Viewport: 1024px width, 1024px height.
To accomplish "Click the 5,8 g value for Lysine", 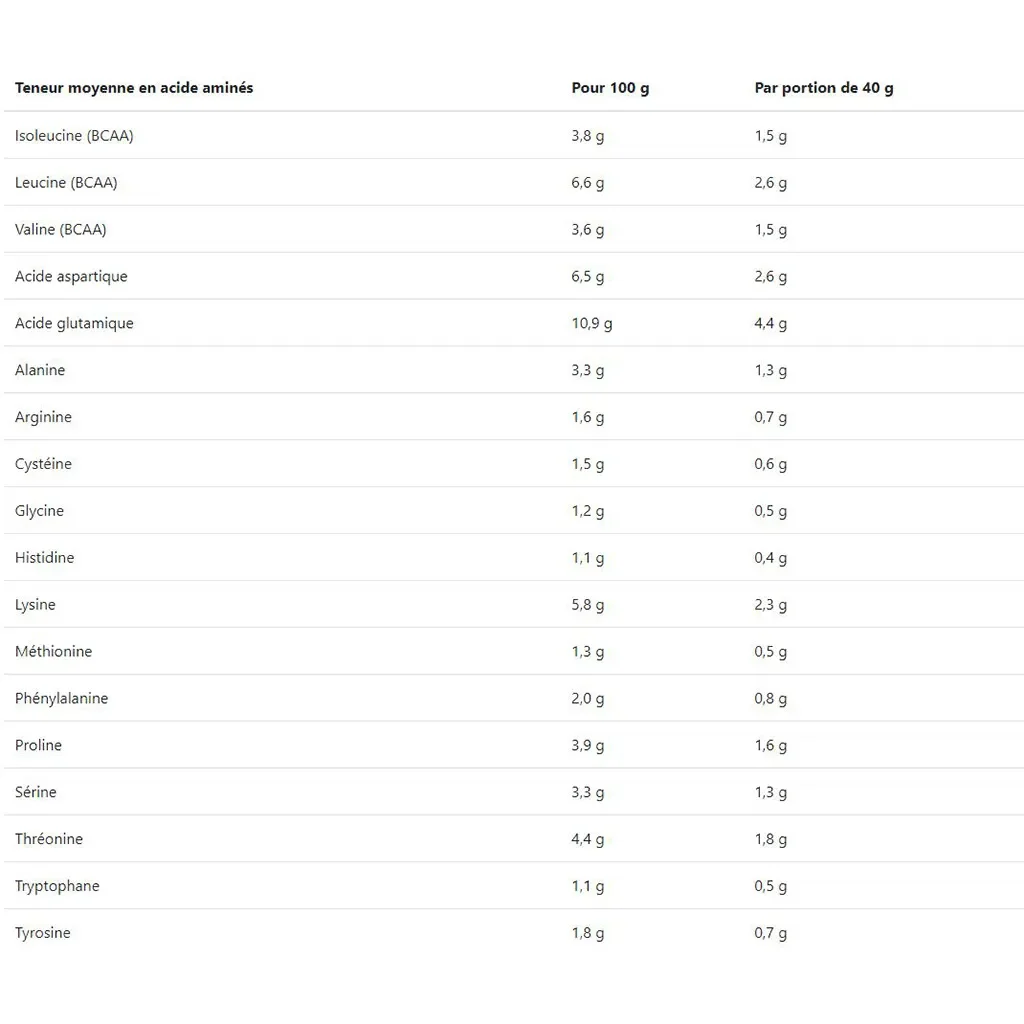I will pyautogui.click(x=588, y=605).
